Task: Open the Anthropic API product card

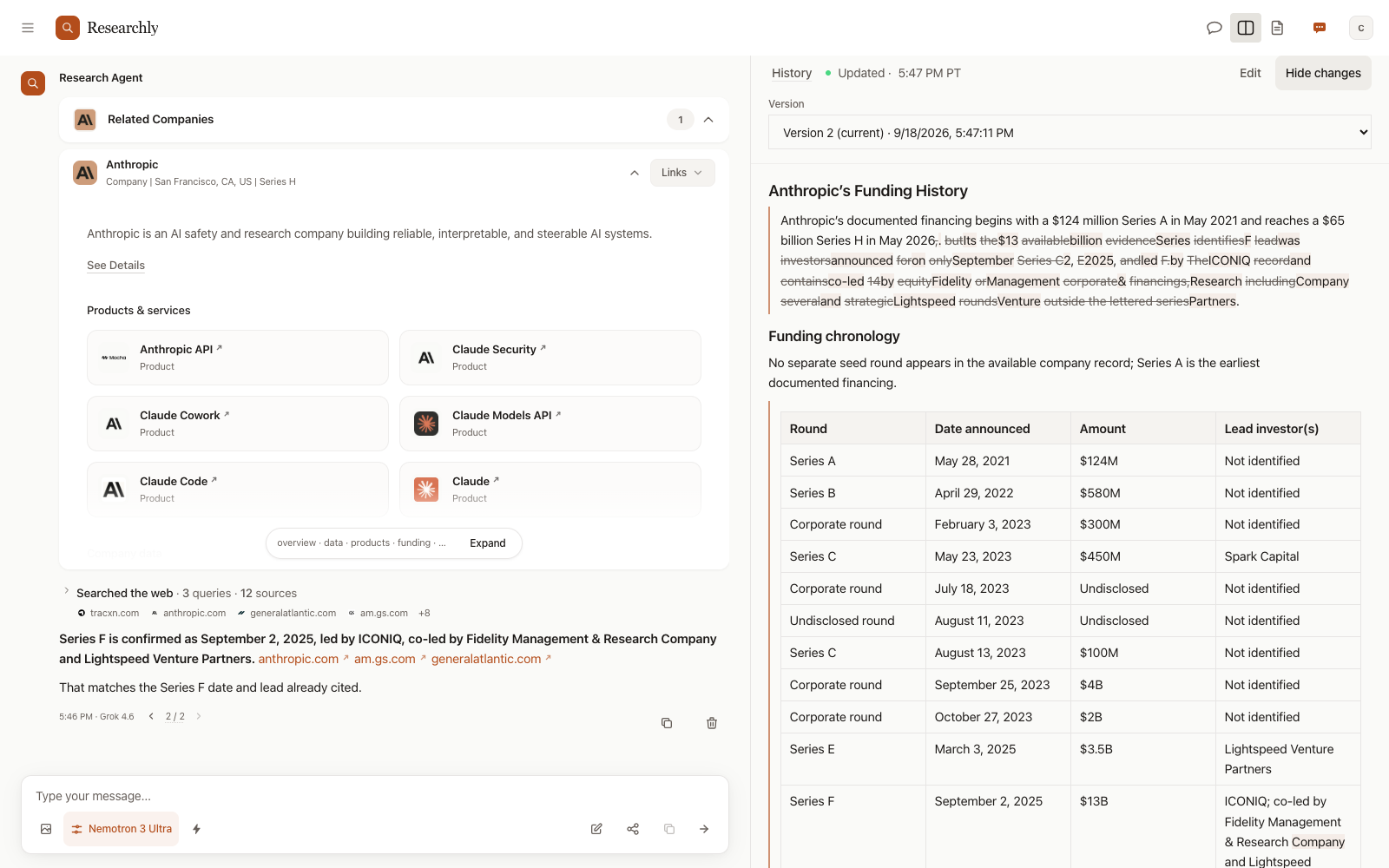Action: [238, 358]
